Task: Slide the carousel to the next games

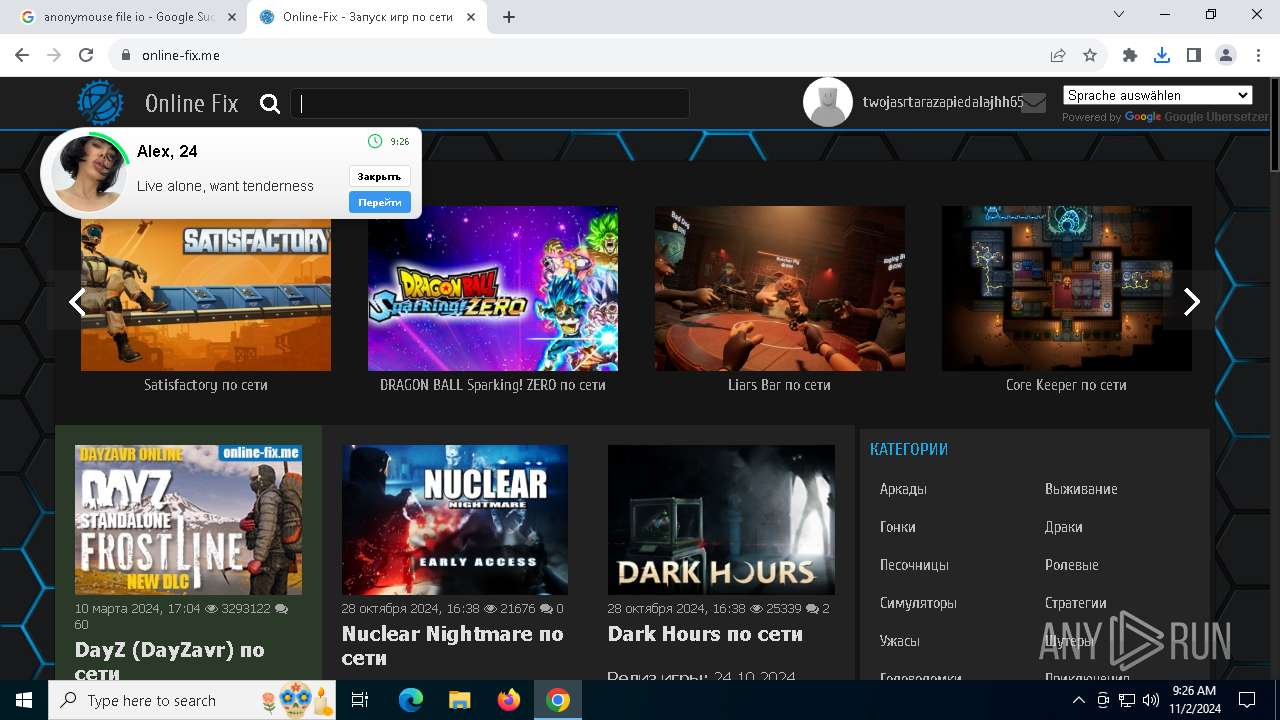Action: point(1191,301)
